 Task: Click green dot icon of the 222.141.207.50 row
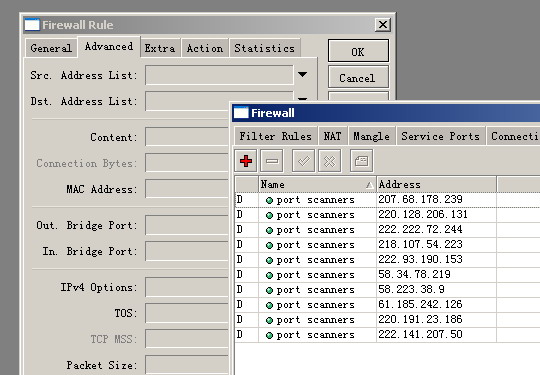click(x=269, y=335)
